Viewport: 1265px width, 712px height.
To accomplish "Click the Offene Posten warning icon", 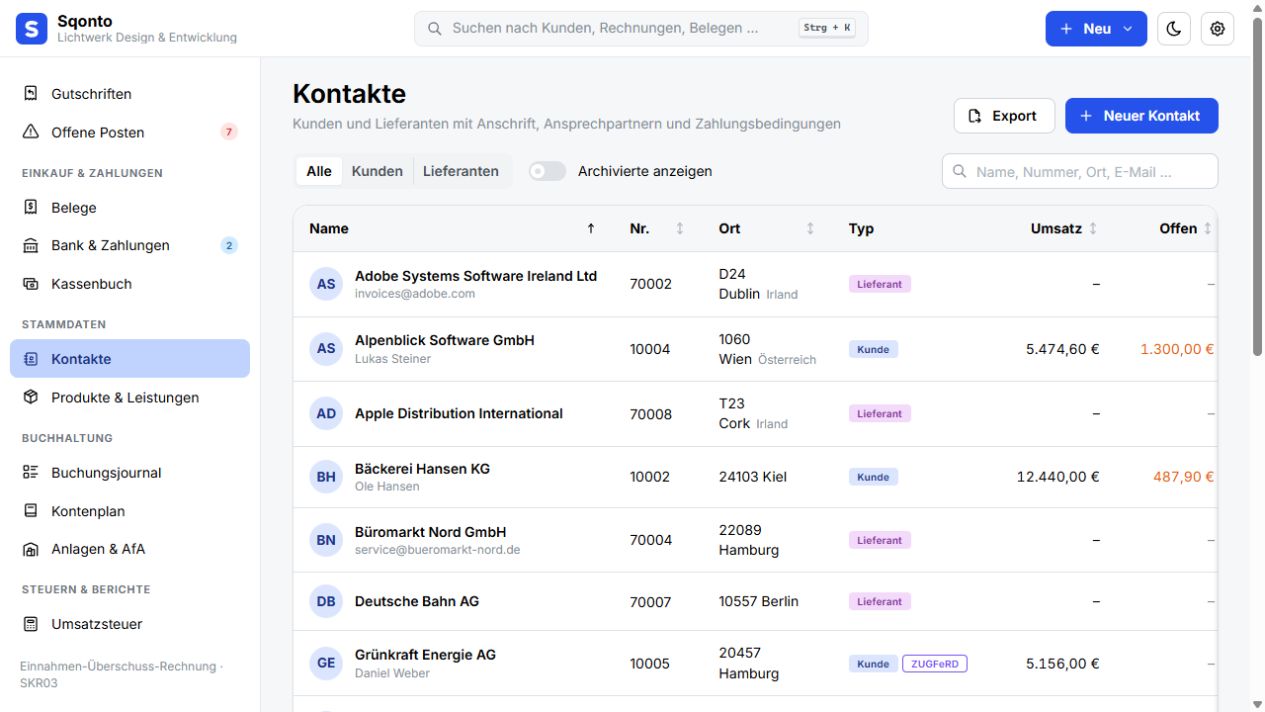I will tap(31, 131).
